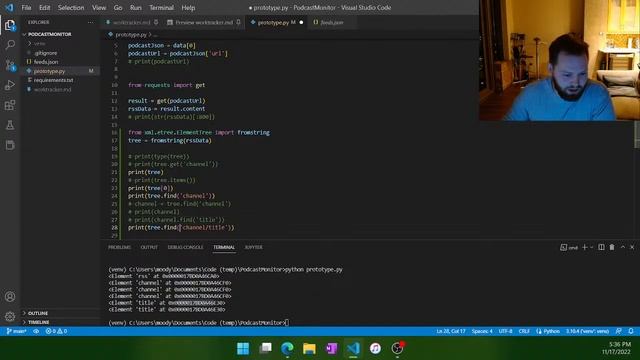This screenshot has height=360, width=640.
Task: Click the main branch indicator
Action: point(16,331)
